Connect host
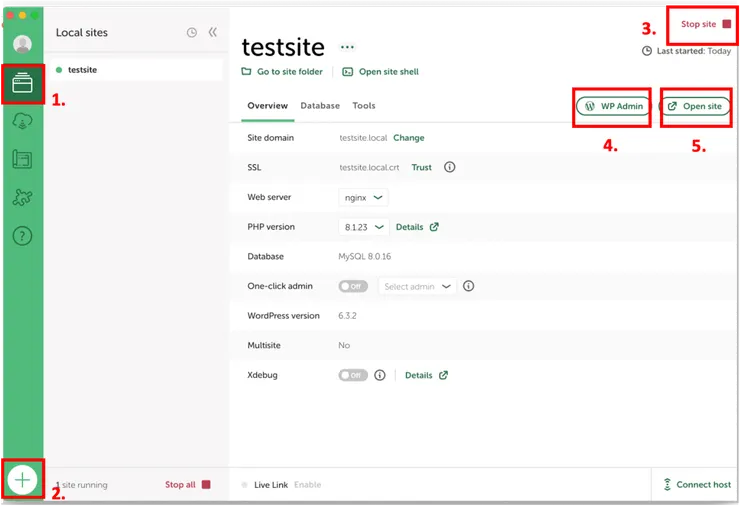 (x=698, y=484)
